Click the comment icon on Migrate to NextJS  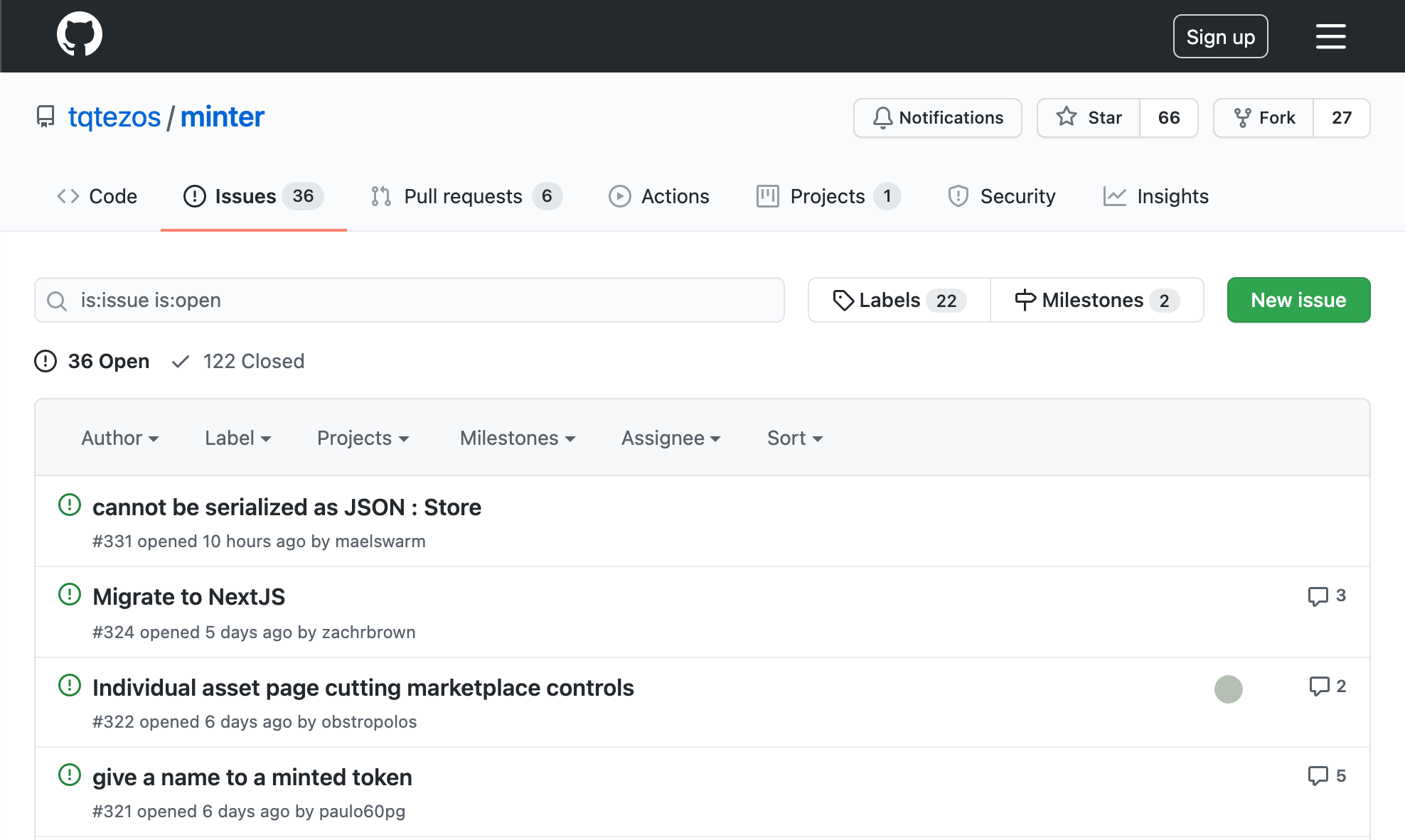click(x=1318, y=596)
